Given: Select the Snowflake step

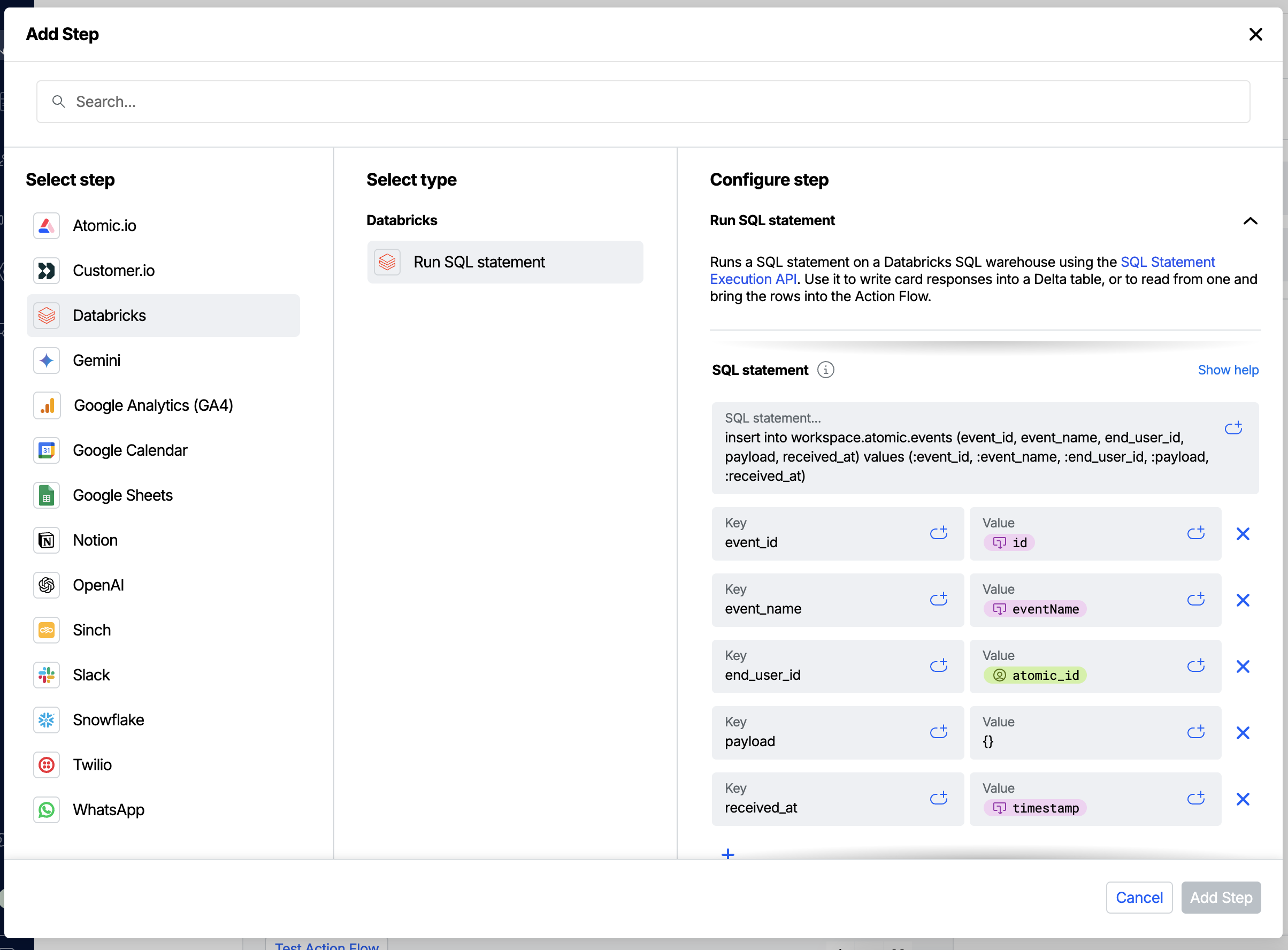Looking at the screenshot, I should [163, 719].
